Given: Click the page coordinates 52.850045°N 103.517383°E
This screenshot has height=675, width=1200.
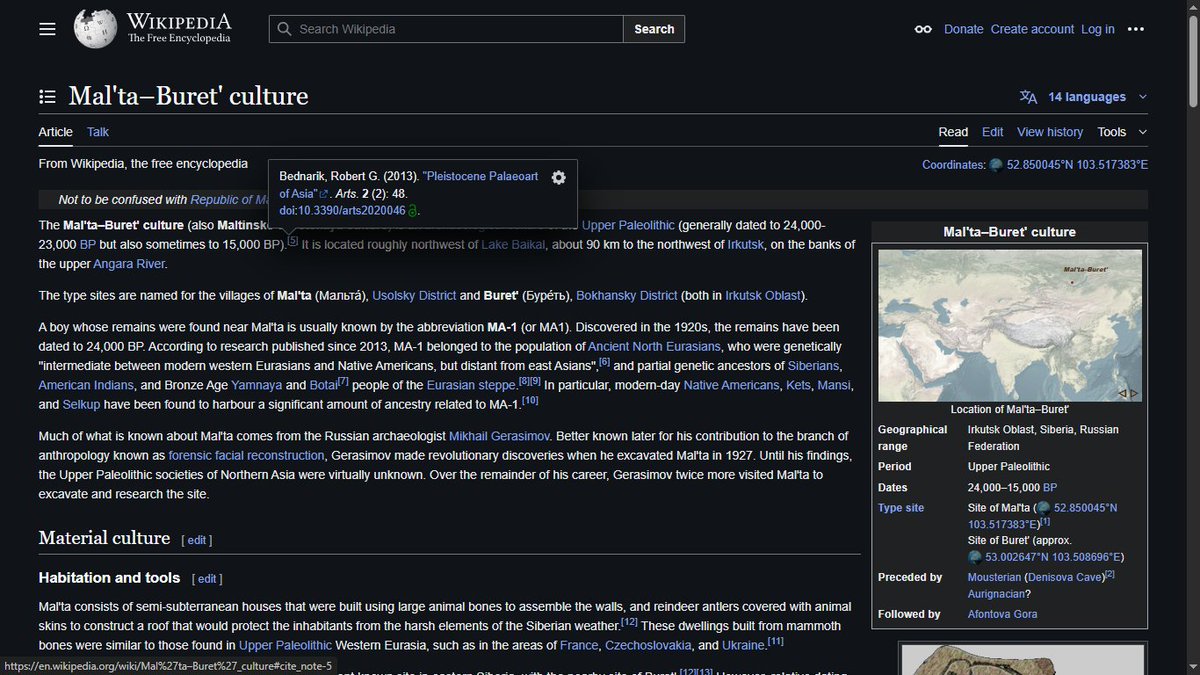Looking at the screenshot, I should (1077, 165).
